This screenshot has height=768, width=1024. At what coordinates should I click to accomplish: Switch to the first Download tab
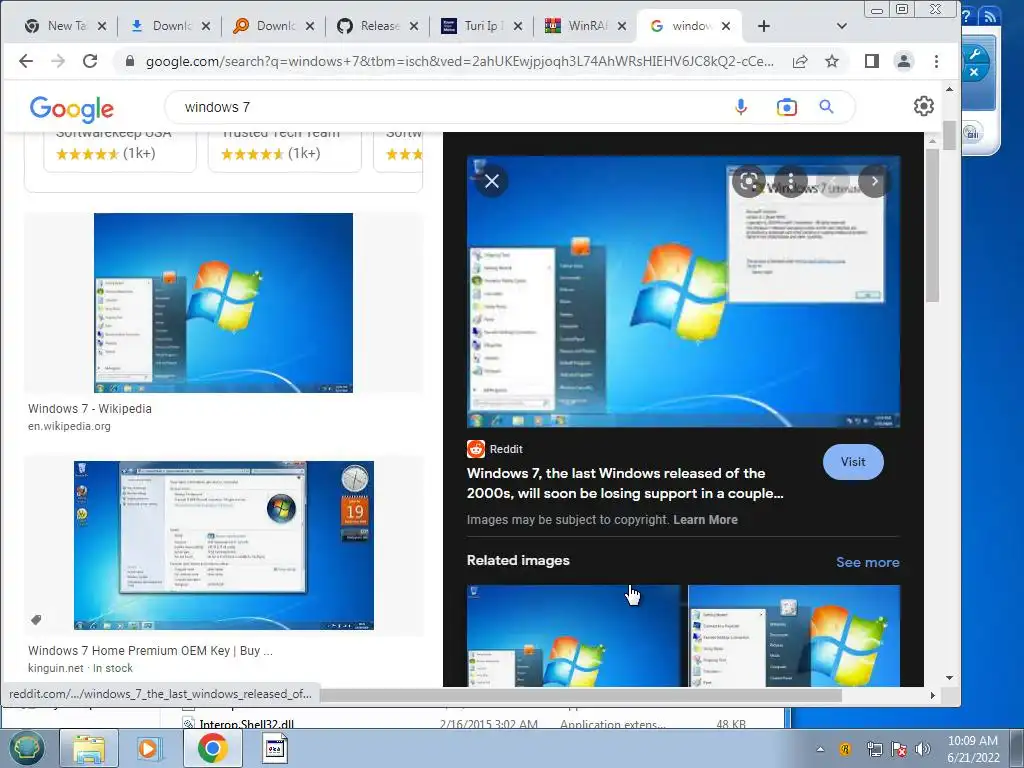tap(170, 26)
